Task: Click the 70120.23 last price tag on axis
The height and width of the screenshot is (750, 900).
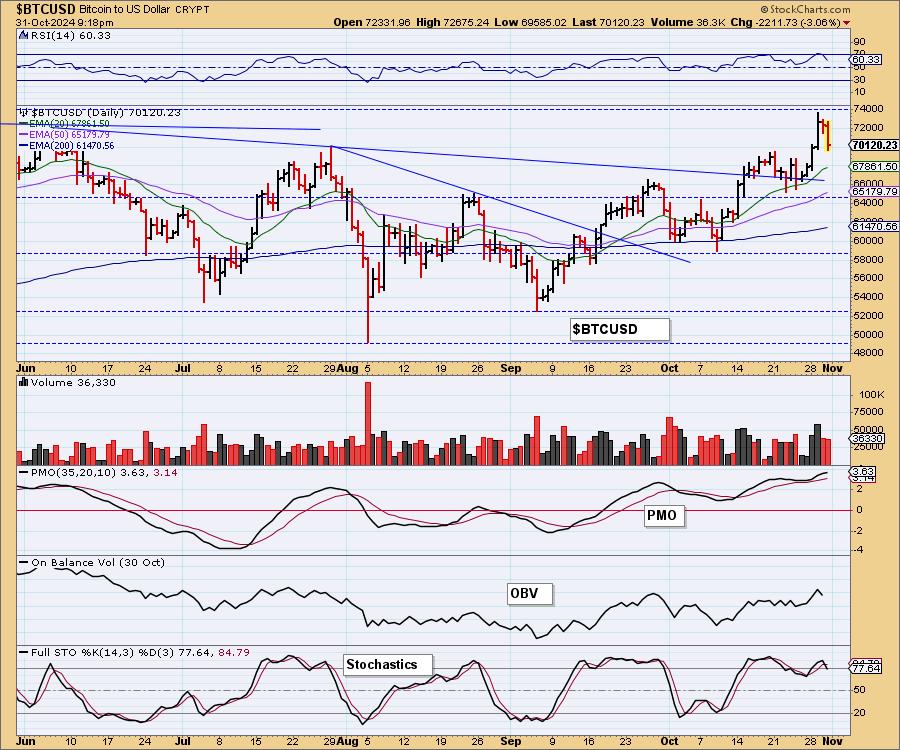Action: coord(875,146)
